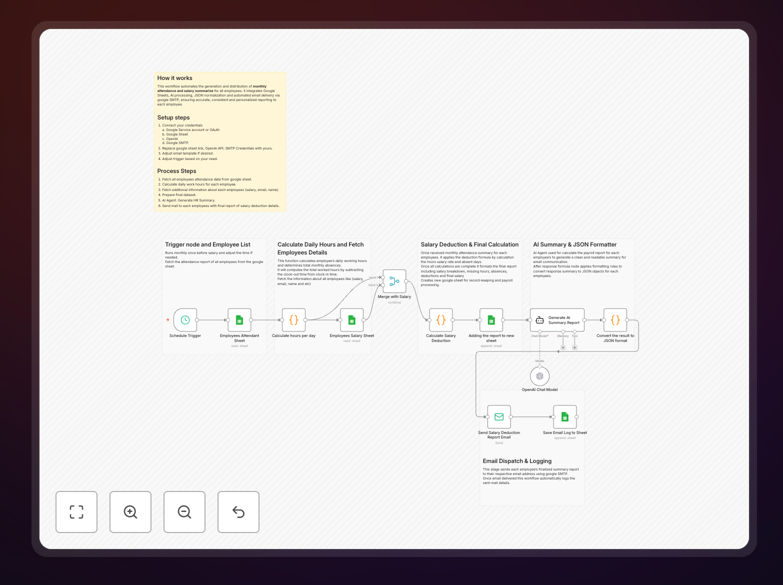Click the Email Dispatch & Logging title
The width and height of the screenshot is (783, 585).
pyautogui.click(x=517, y=461)
